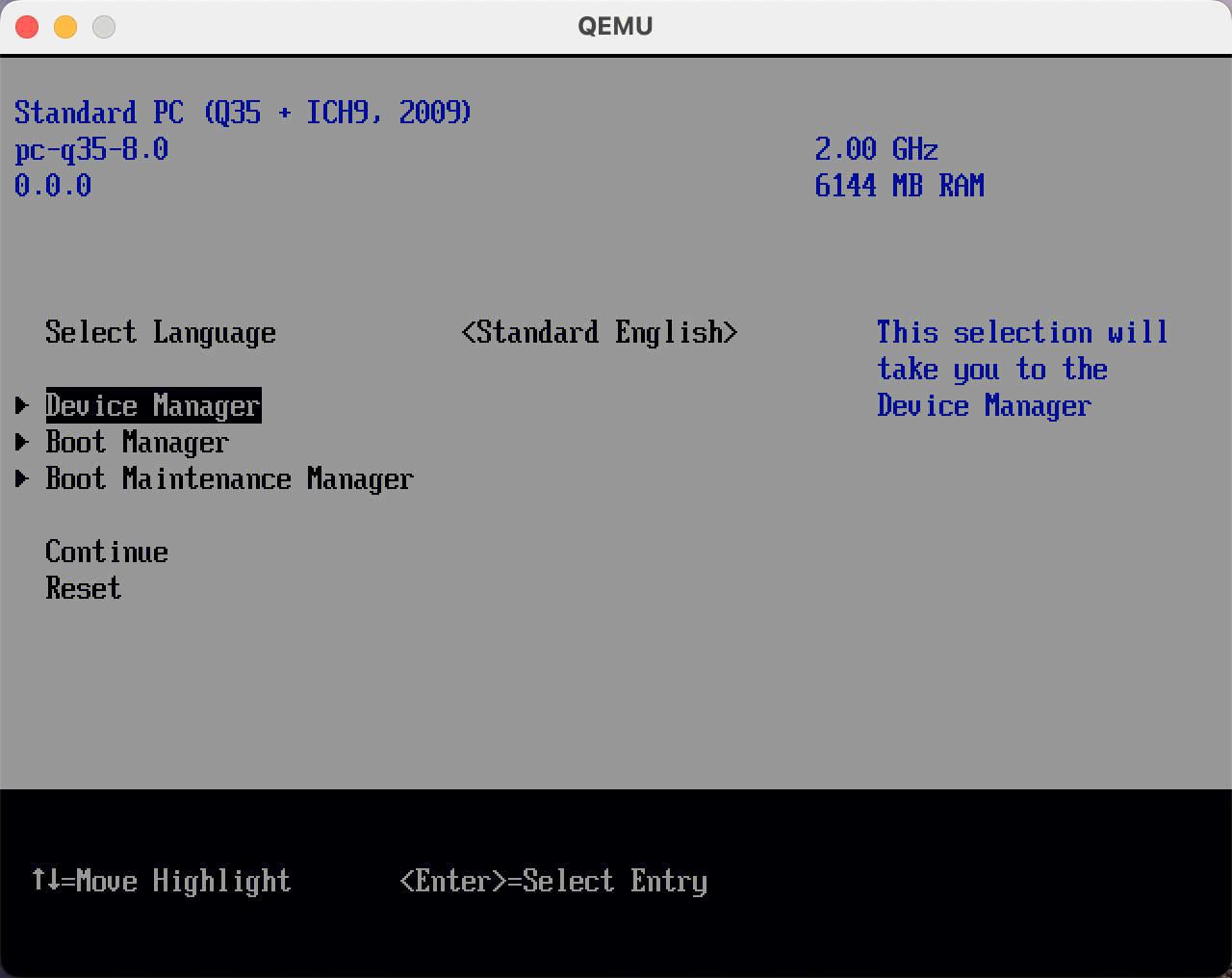Click the QEMU window title
The height and width of the screenshot is (978, 1232).
coord(615,27)
